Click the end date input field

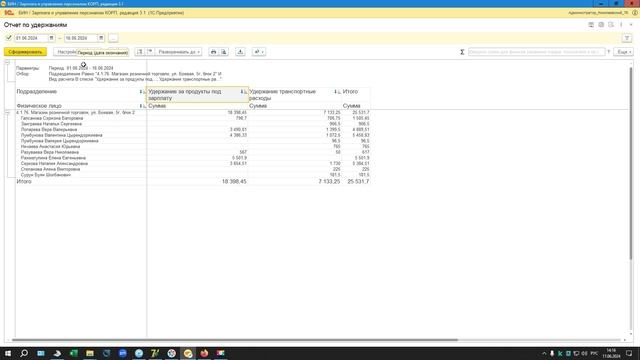tap(81, 38)
